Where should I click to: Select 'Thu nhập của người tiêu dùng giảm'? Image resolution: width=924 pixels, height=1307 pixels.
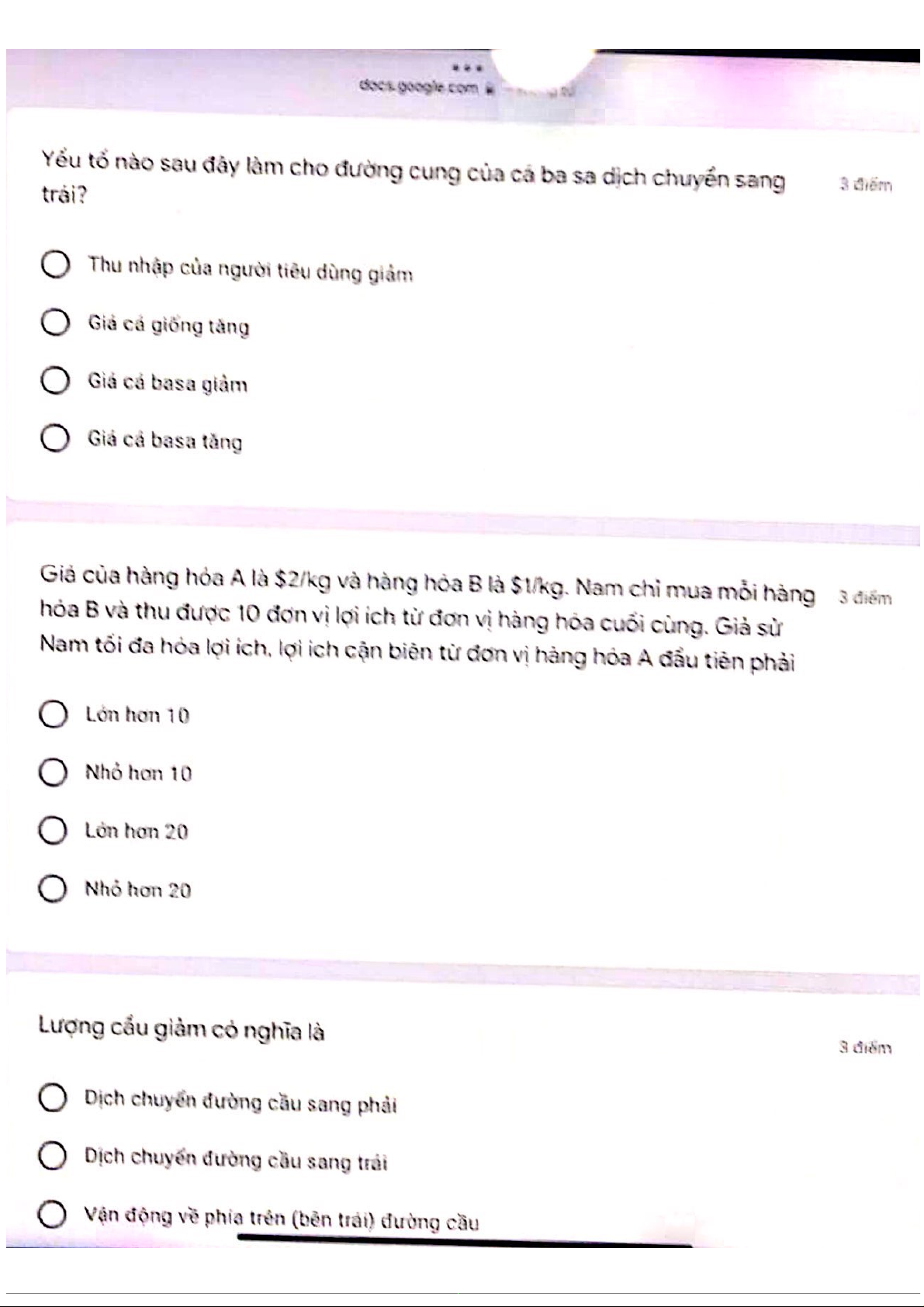55,265
